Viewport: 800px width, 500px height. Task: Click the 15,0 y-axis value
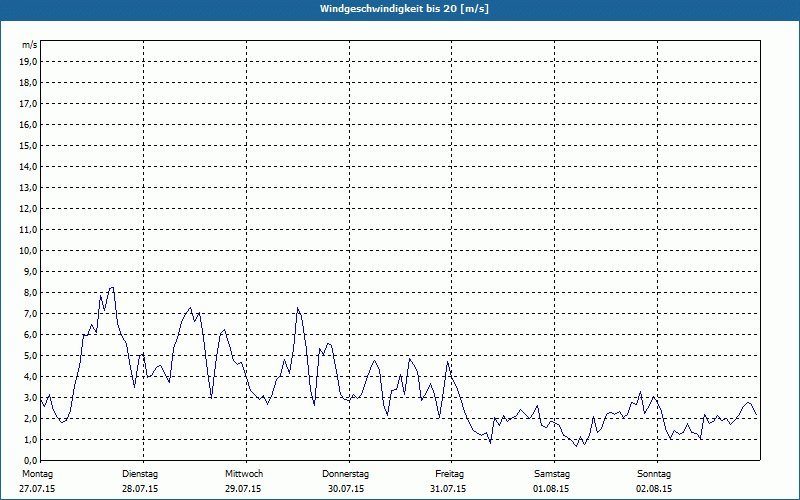pyautogui.click(x=28, y=145)
